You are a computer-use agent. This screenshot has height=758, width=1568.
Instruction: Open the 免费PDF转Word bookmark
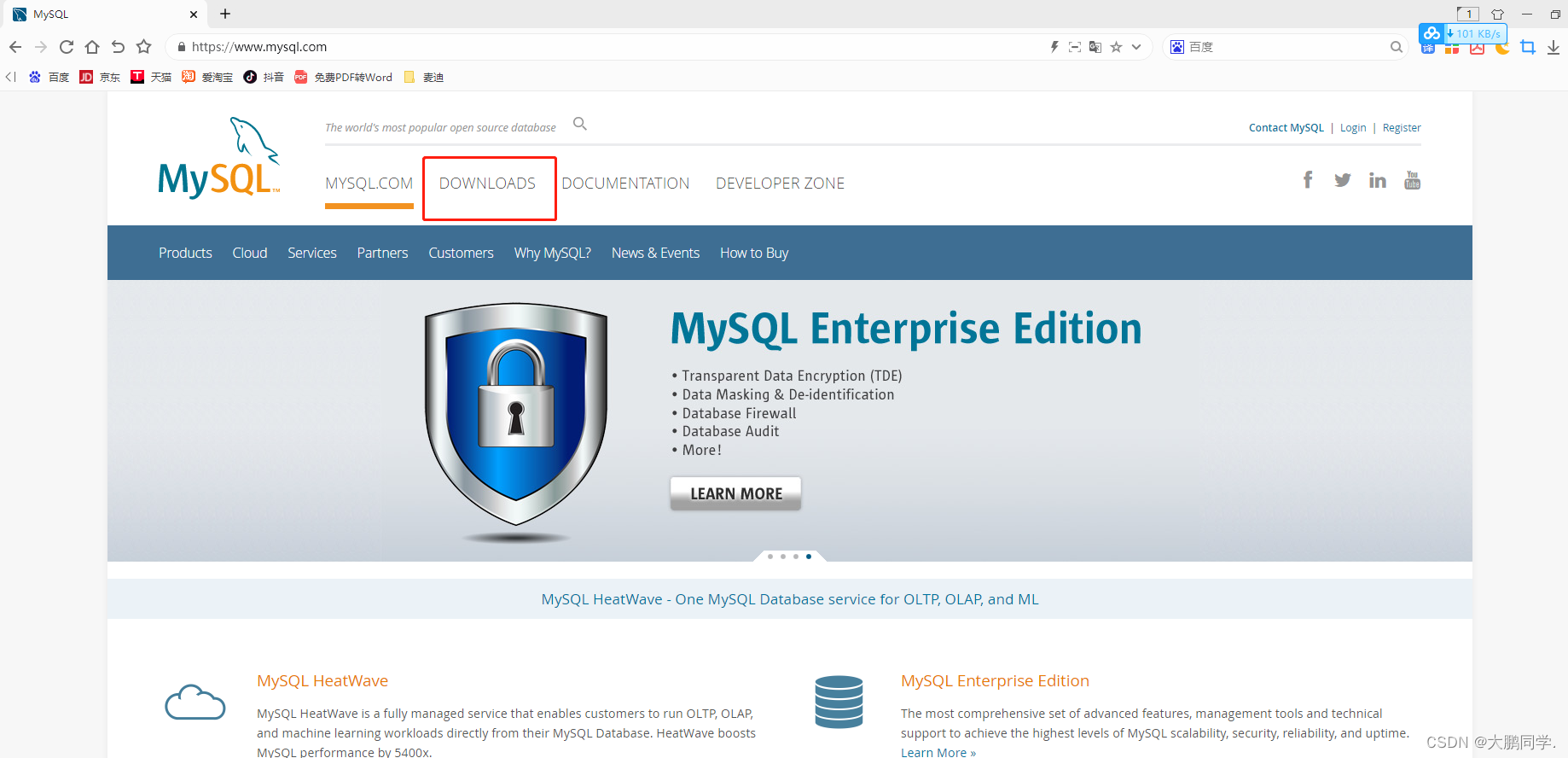pyautogui.click(x=343, y=77)
